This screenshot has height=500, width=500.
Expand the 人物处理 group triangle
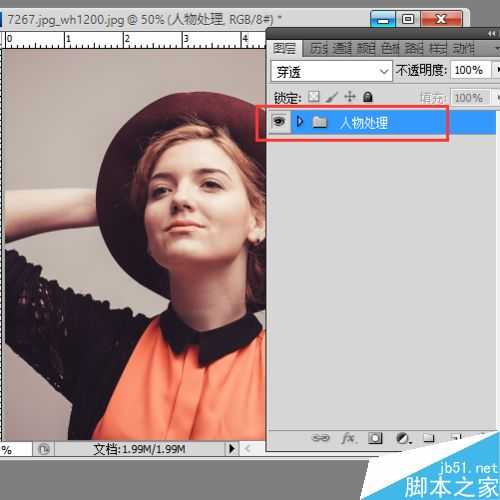[300, 122]
